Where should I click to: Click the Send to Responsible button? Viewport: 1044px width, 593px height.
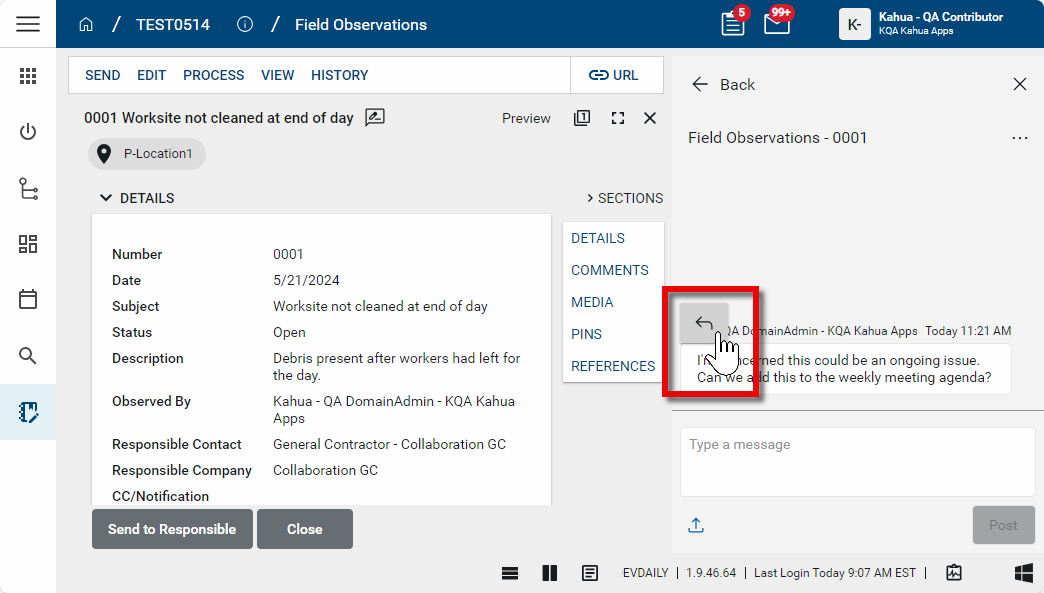[172, 529]
